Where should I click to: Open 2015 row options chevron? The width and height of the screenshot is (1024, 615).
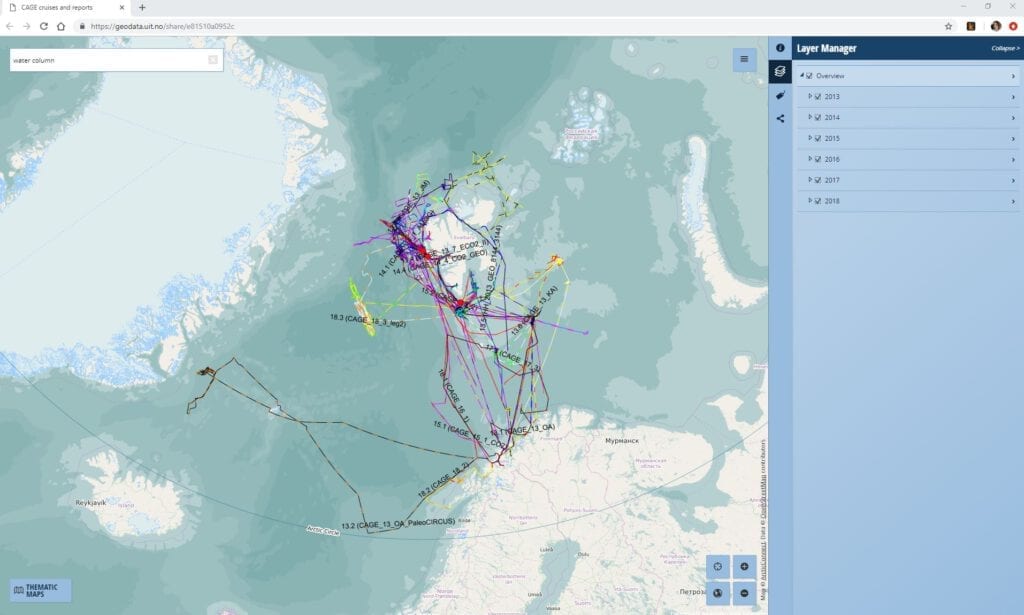click(x=1013, y=139)
